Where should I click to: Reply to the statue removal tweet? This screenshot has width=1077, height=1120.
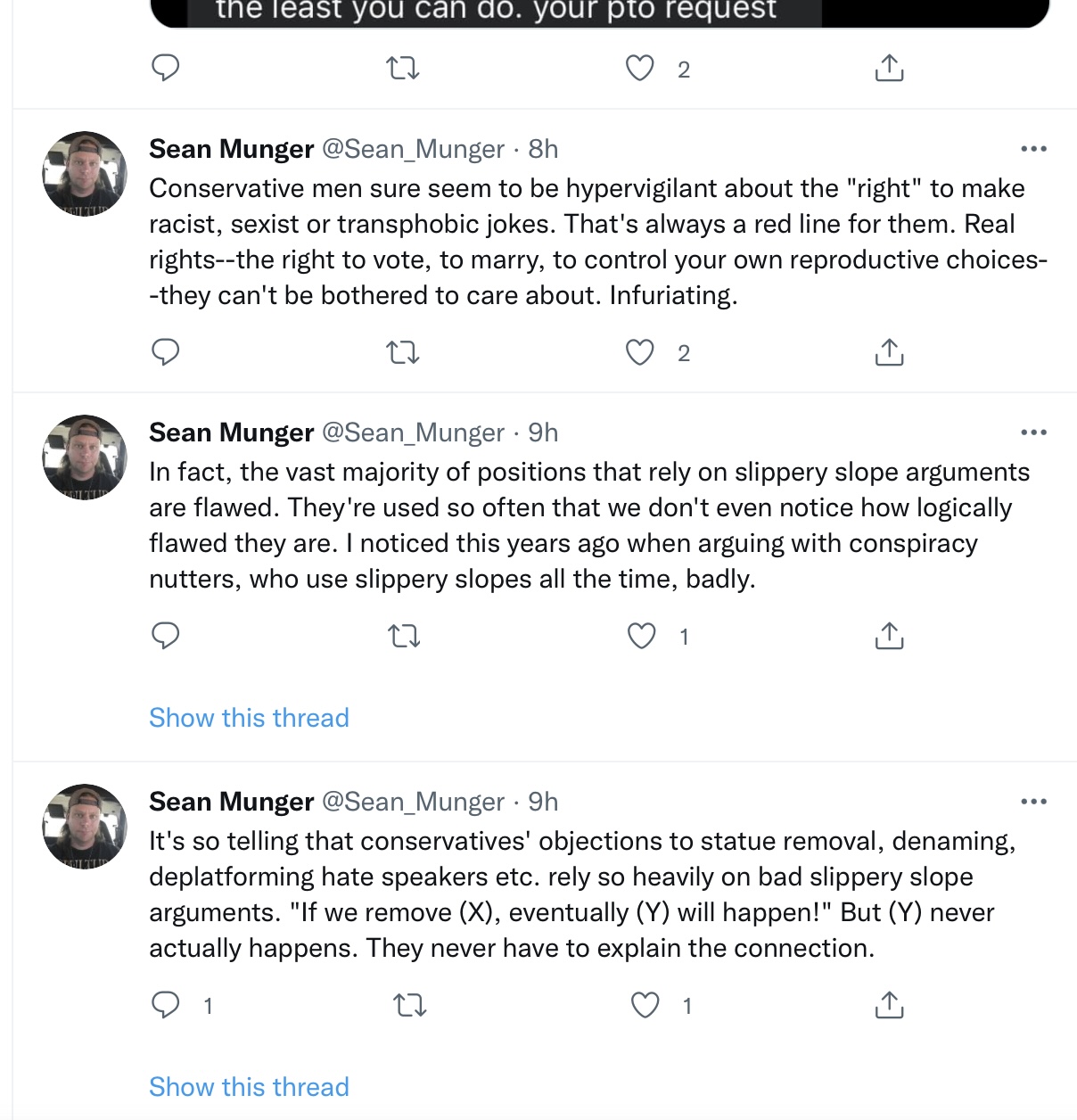pyautogui.click(x=166, y=1005)
